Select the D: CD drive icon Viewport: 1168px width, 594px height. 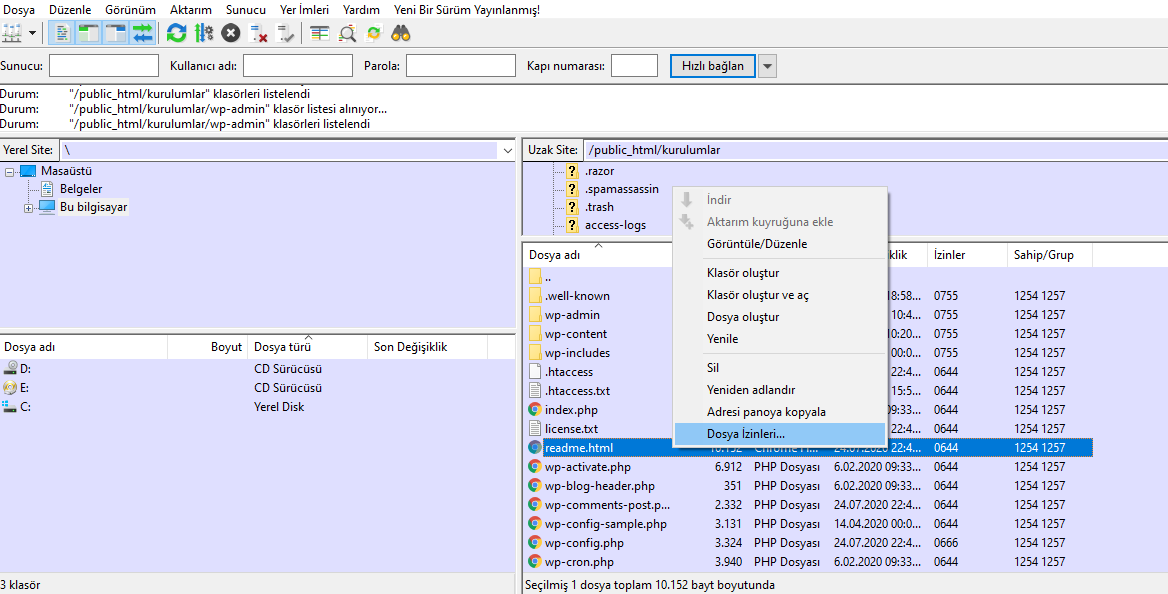(10, 368)
